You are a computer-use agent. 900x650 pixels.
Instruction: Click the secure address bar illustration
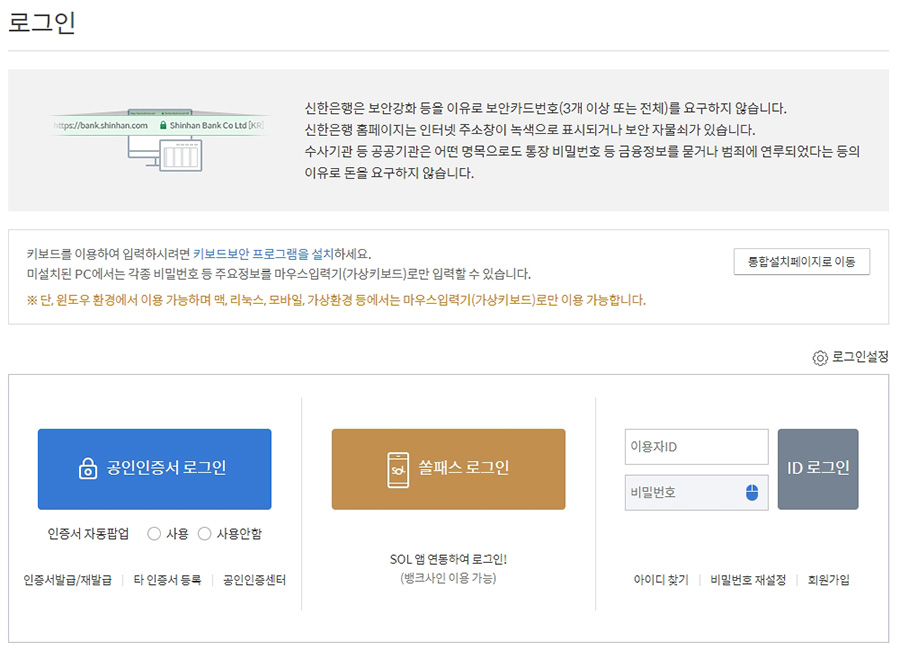pos(160,140)
